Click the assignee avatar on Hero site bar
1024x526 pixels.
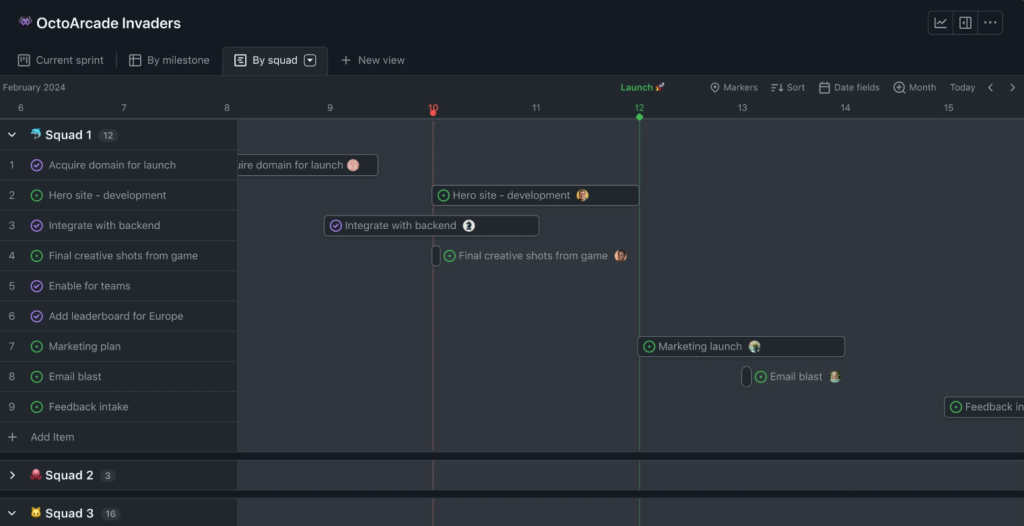point(582,196)
